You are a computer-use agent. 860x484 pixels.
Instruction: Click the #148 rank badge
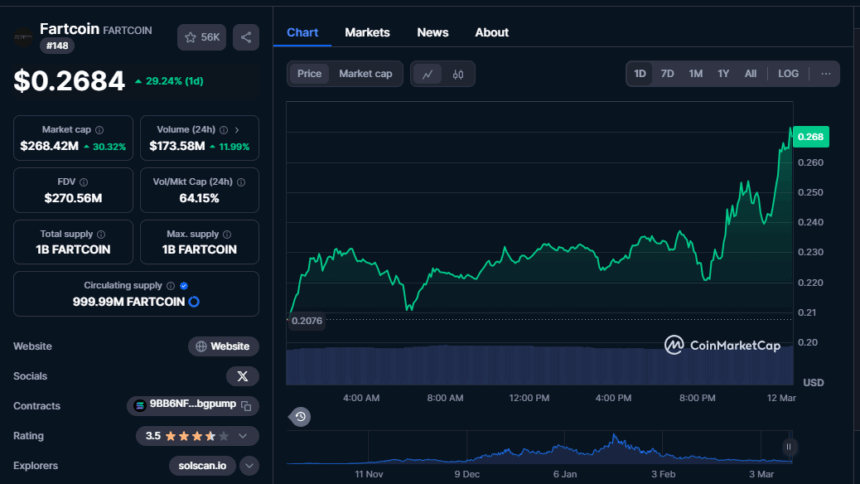[57, 46]
